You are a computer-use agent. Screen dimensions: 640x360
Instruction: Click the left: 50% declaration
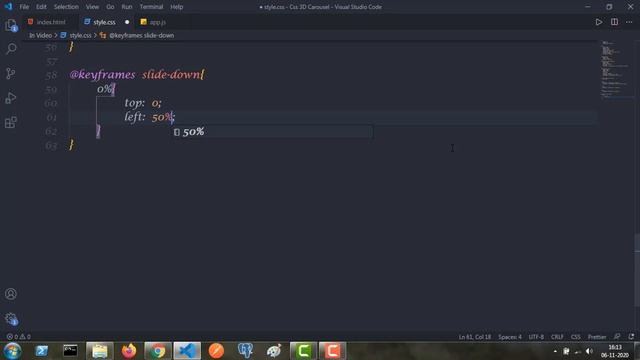click(149, 117)
